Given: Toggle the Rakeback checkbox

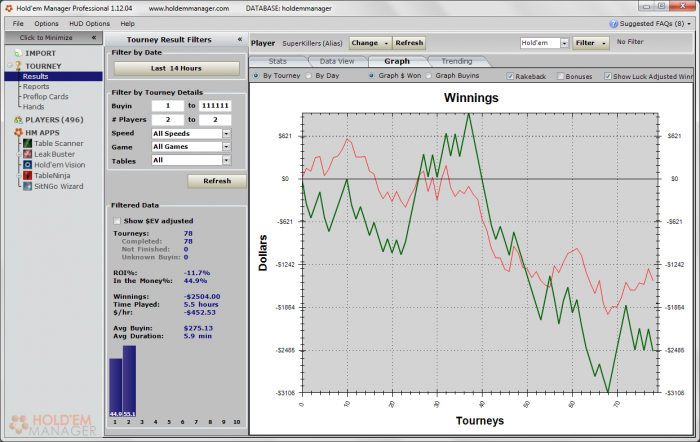Looking at the screenshot, I should click(510, 76).
